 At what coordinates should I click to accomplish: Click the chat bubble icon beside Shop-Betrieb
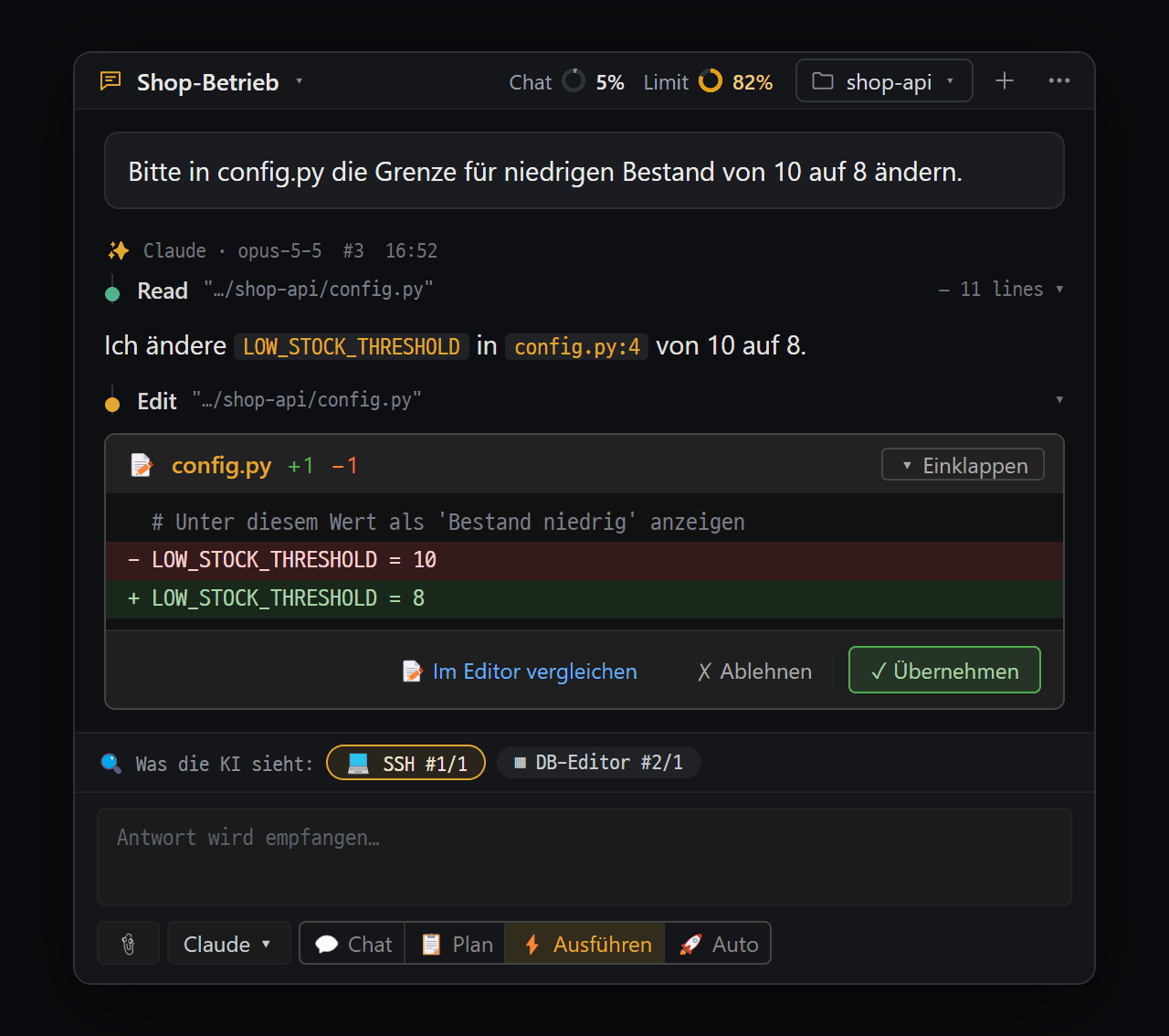tap(111, 81)
